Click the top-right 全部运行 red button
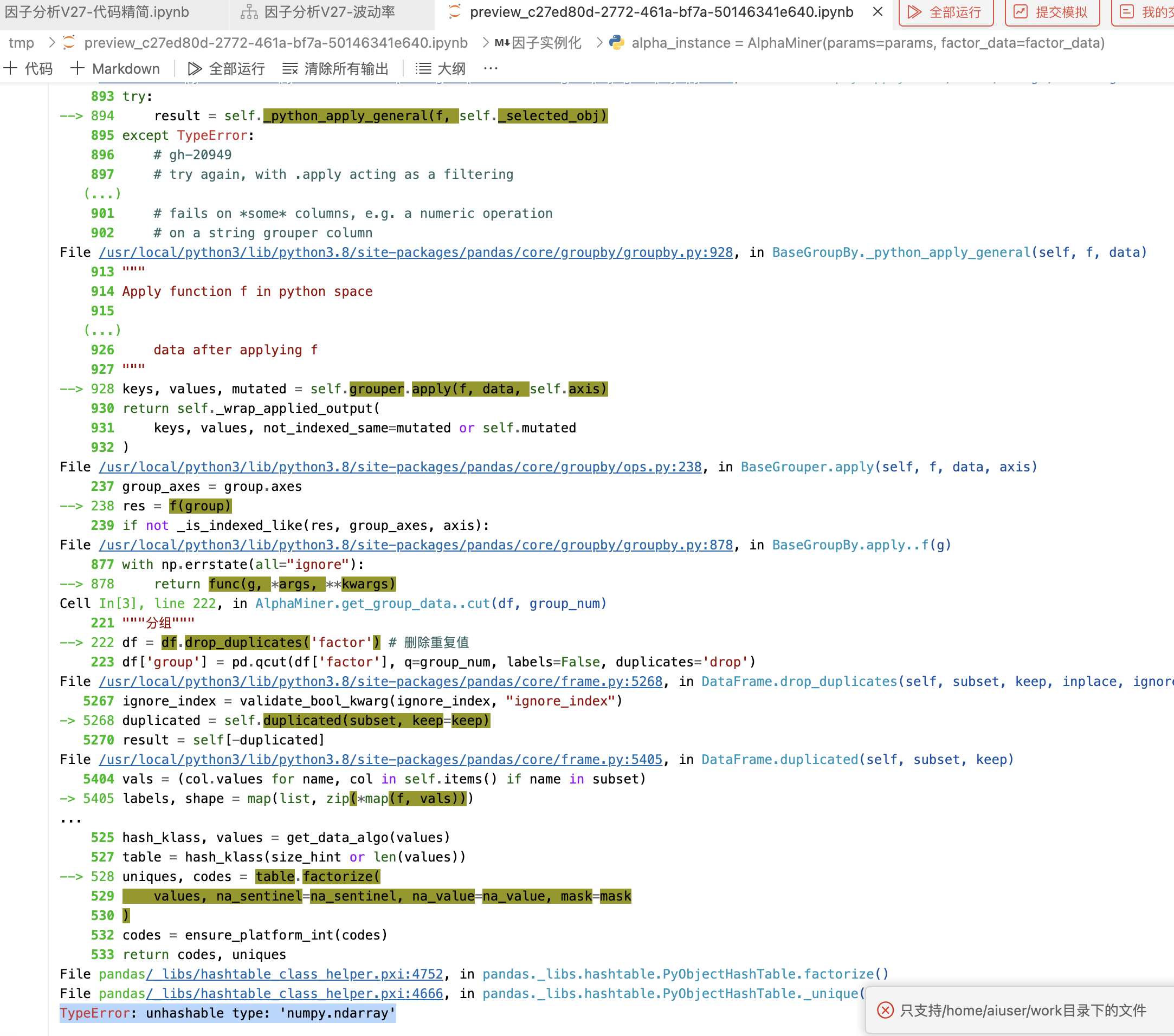Image resolution: width=1174 pixels, height=1036 pixels. coord(945,11)
